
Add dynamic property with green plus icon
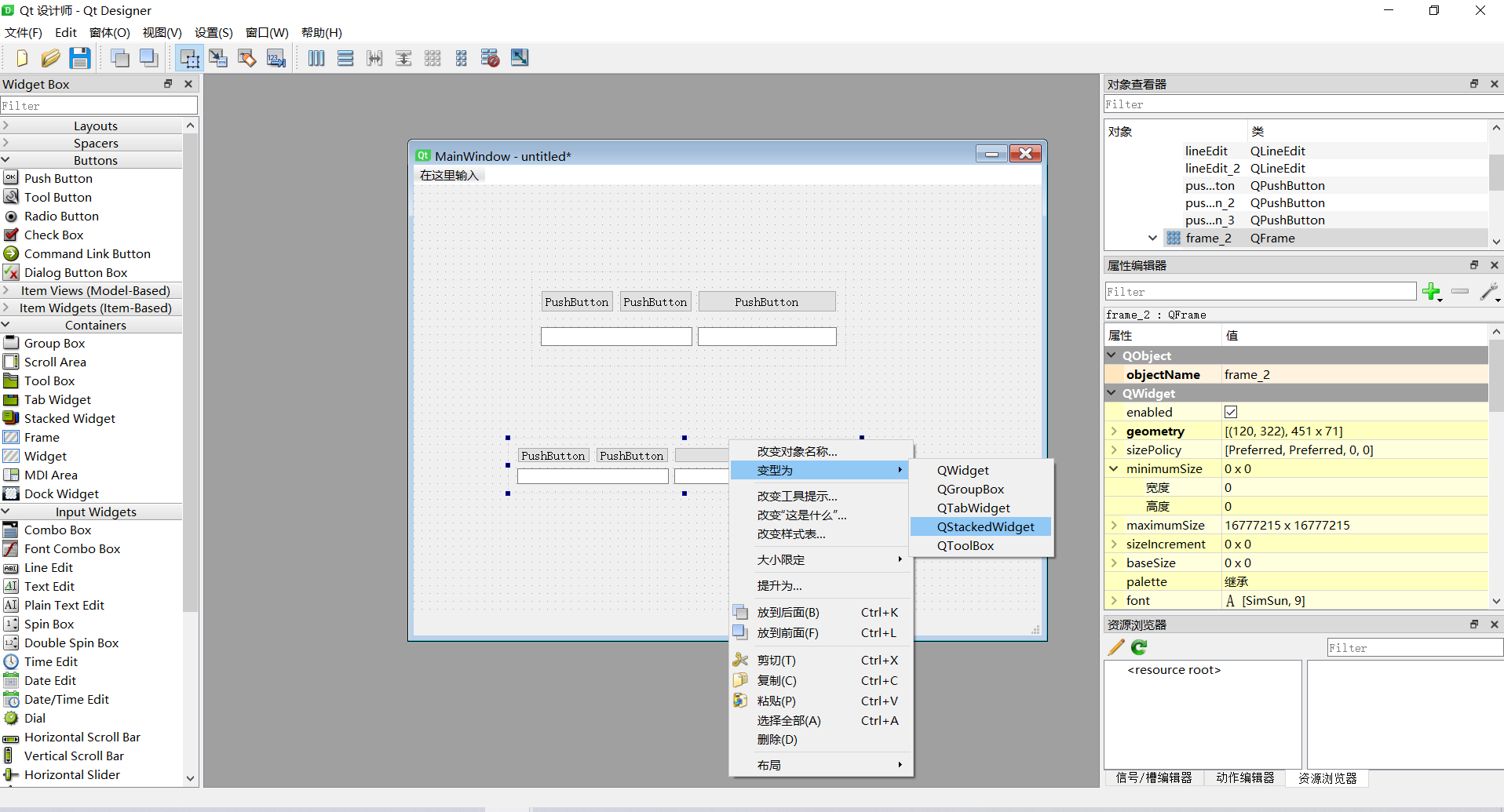click(1432, 292)
